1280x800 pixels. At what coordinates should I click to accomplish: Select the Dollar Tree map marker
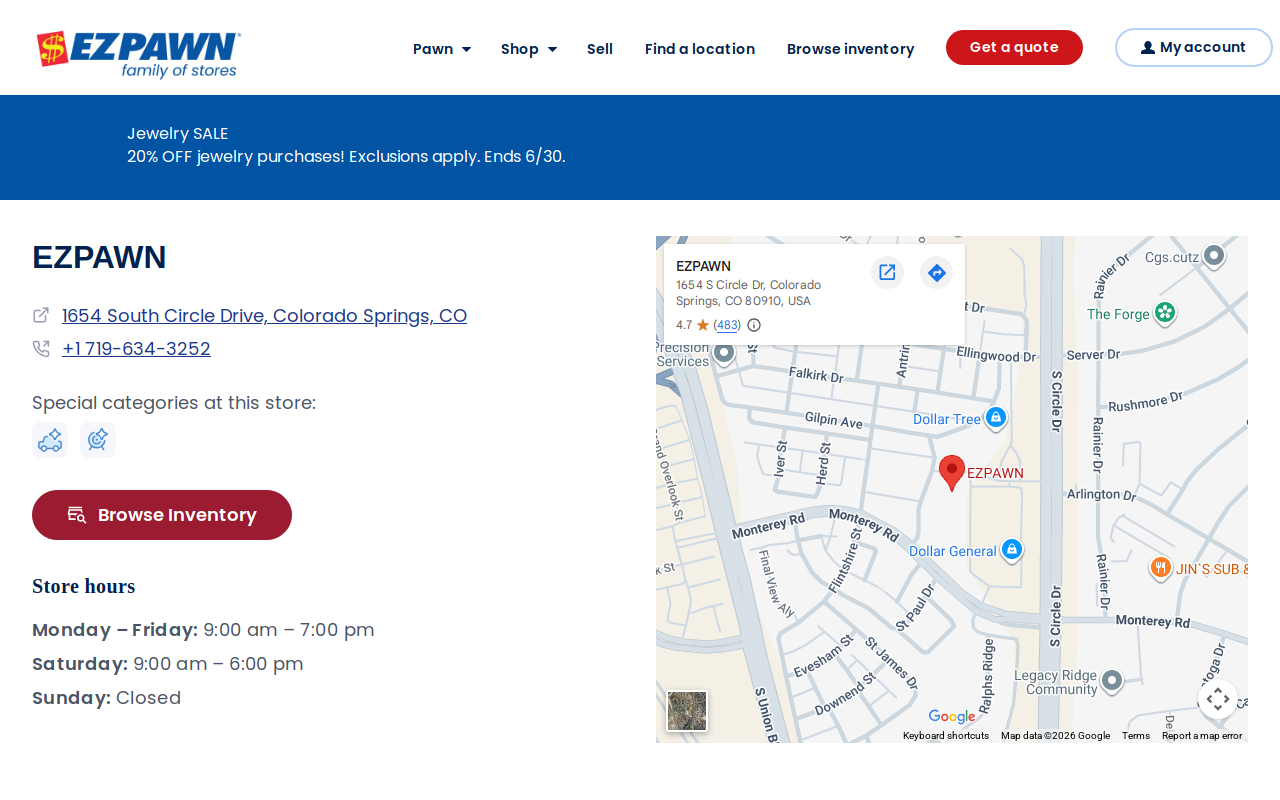995,419
